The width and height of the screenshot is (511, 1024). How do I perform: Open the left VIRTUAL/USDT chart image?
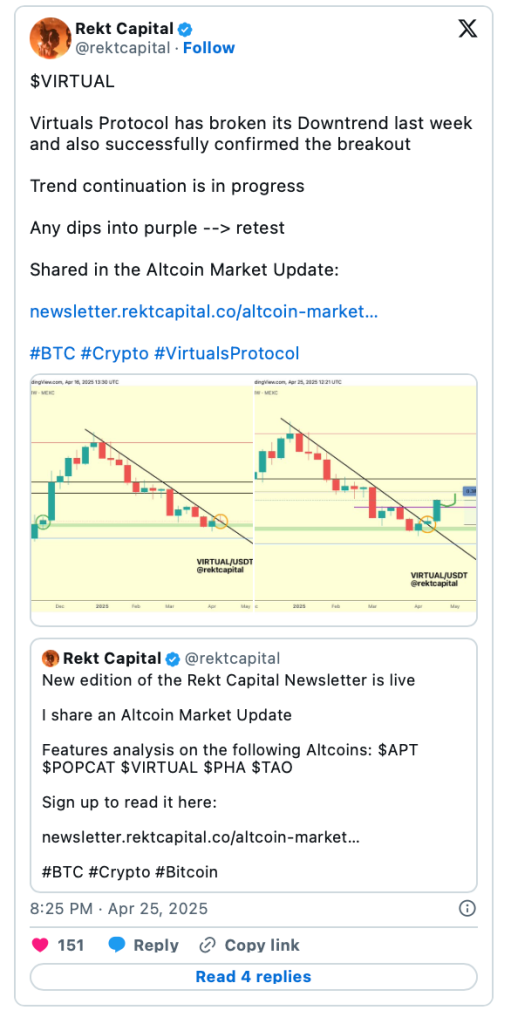142,494
